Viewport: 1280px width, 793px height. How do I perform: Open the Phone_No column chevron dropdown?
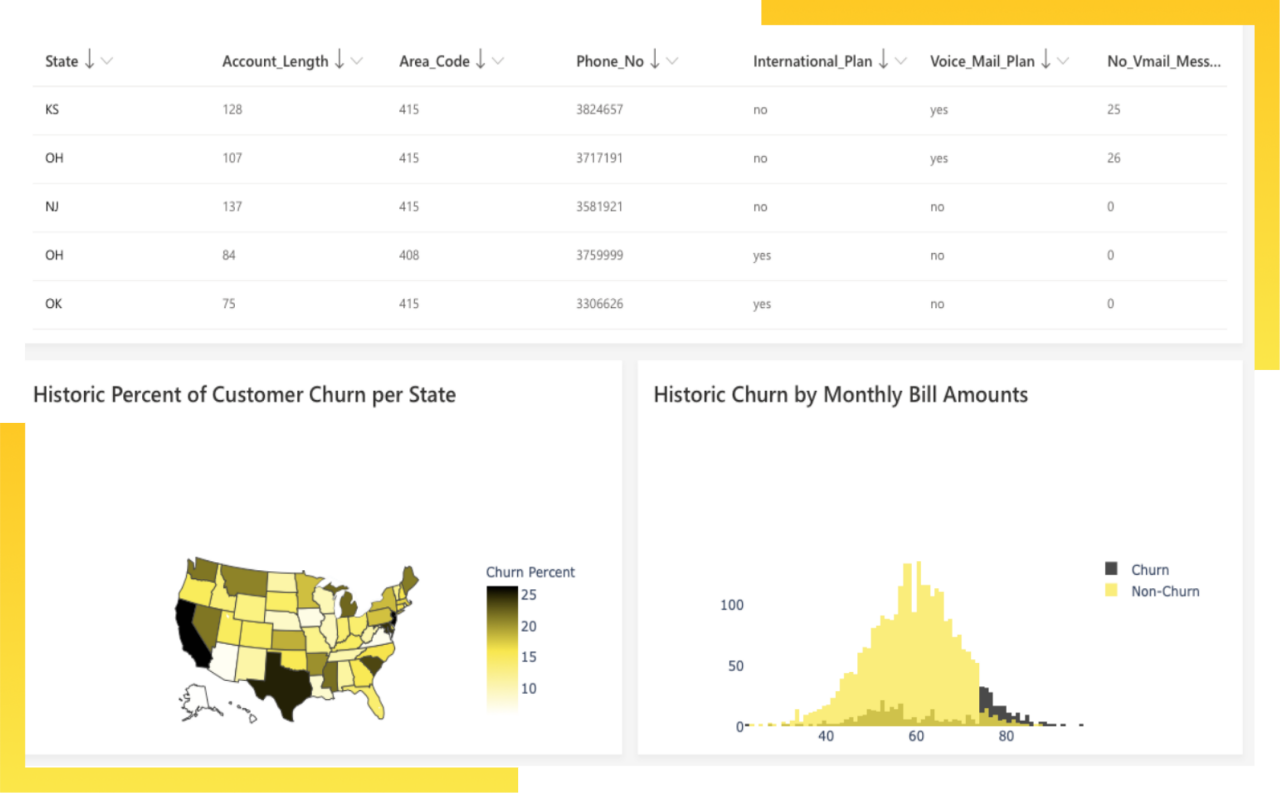click(672, 62)
